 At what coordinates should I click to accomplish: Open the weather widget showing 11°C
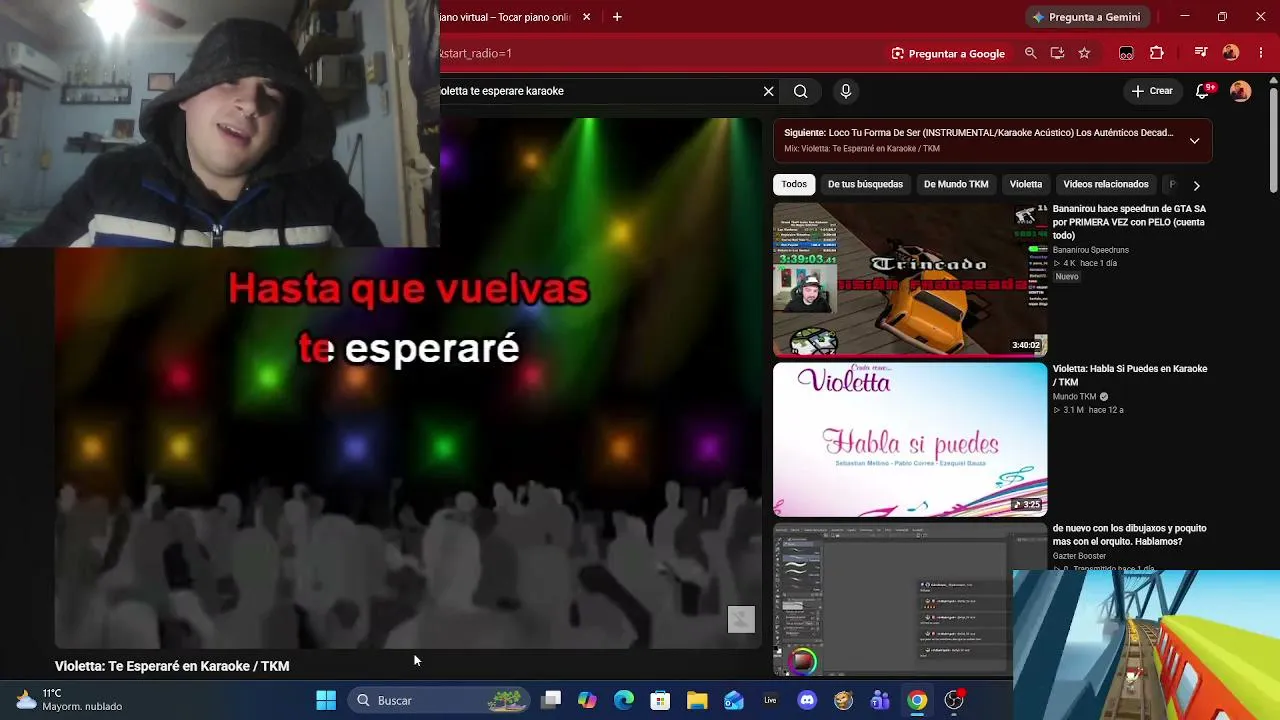tap(70, 700)
